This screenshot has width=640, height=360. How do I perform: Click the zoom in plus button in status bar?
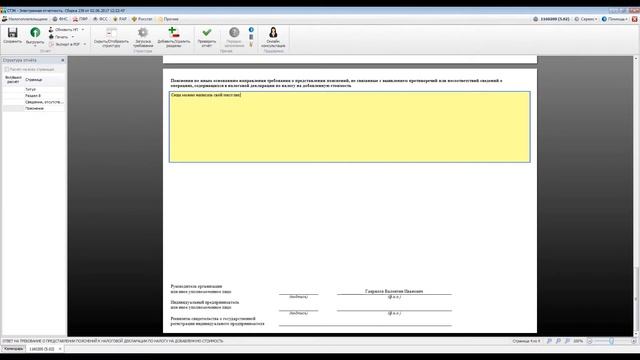[x=634, y=341]
